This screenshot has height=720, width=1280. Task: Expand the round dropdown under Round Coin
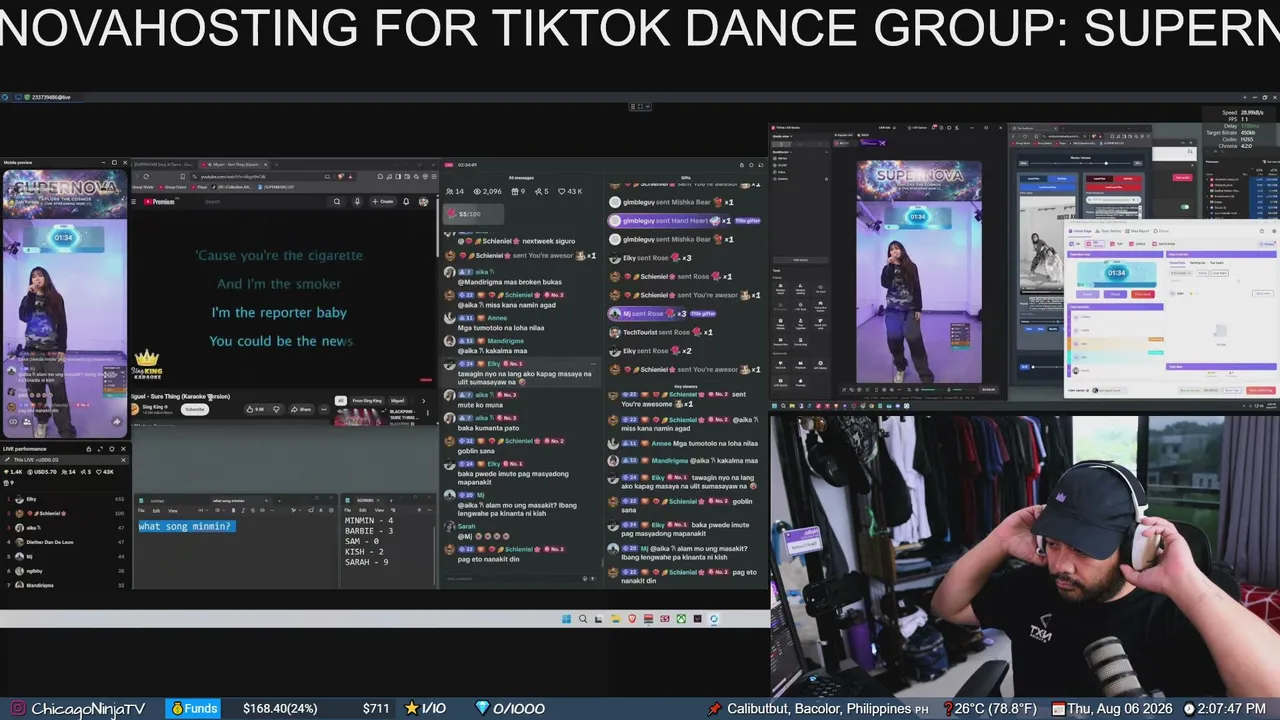(1182, 273)
